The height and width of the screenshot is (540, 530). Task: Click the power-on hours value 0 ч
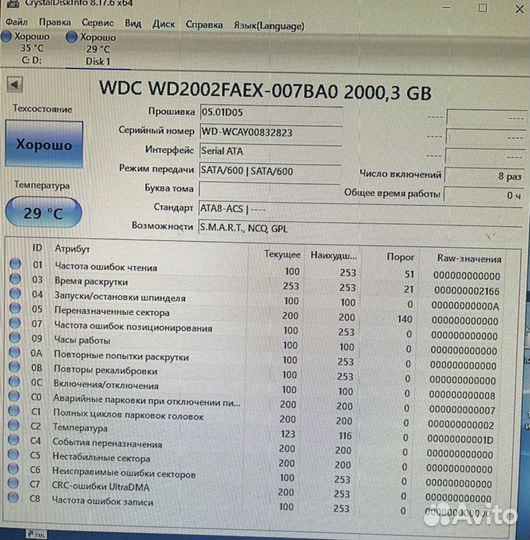tap(483, 195)
